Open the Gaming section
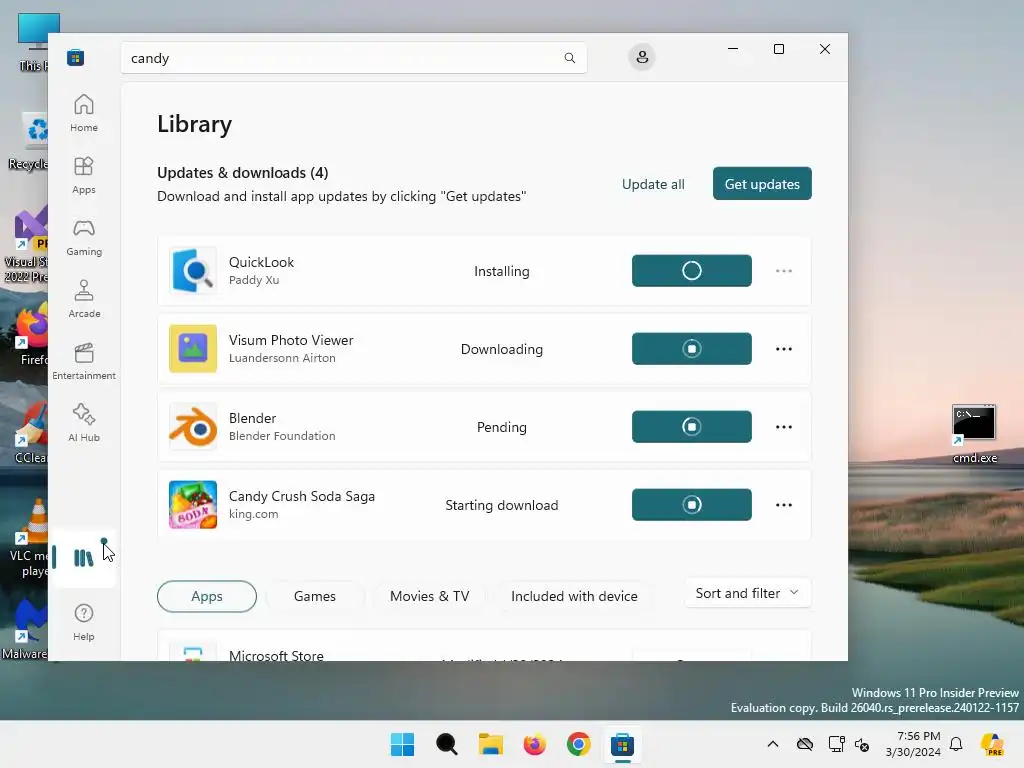This screenshot has height=768, width=1024. pyautogui.click(x=84, y=237)
